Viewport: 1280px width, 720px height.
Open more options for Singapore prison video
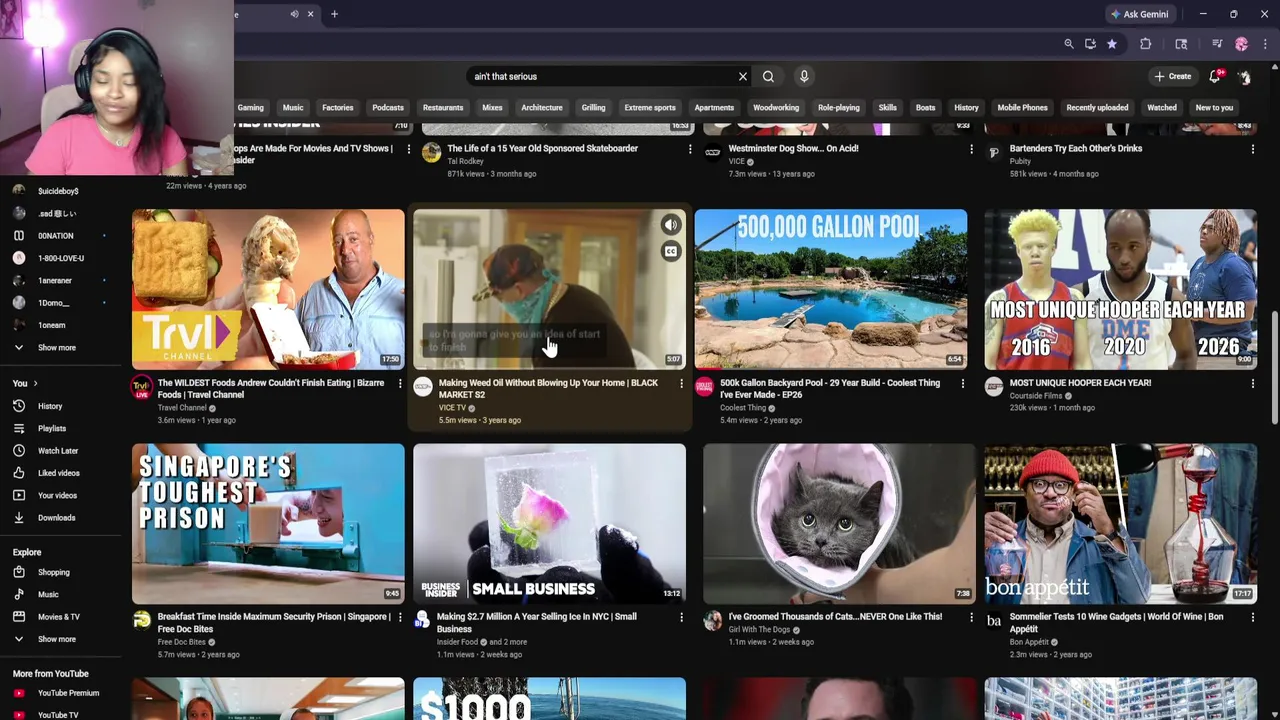[x=400, y=617]
